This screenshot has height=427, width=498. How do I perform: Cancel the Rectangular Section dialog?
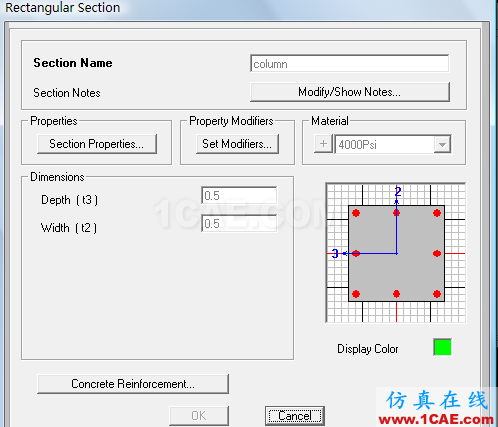click(x=295, y=416)
